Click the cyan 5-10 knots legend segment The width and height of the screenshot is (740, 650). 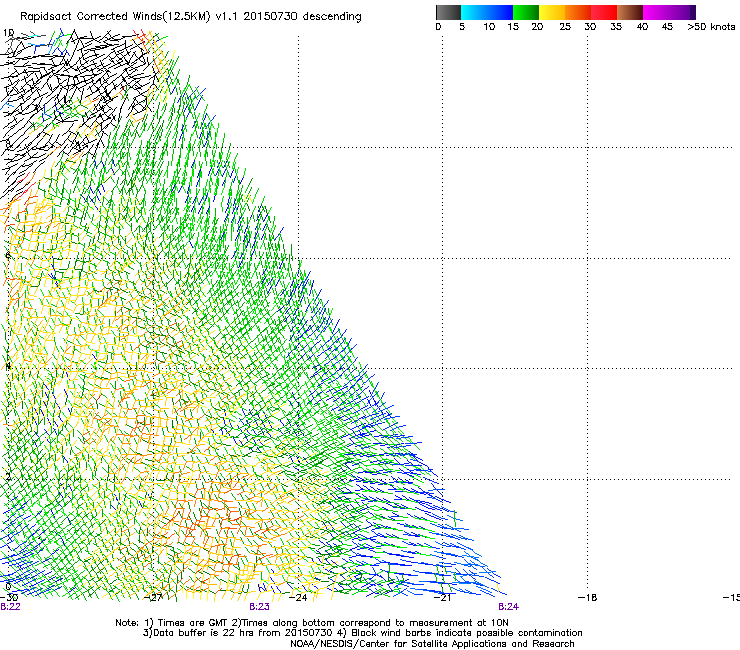tap(473, 12)
